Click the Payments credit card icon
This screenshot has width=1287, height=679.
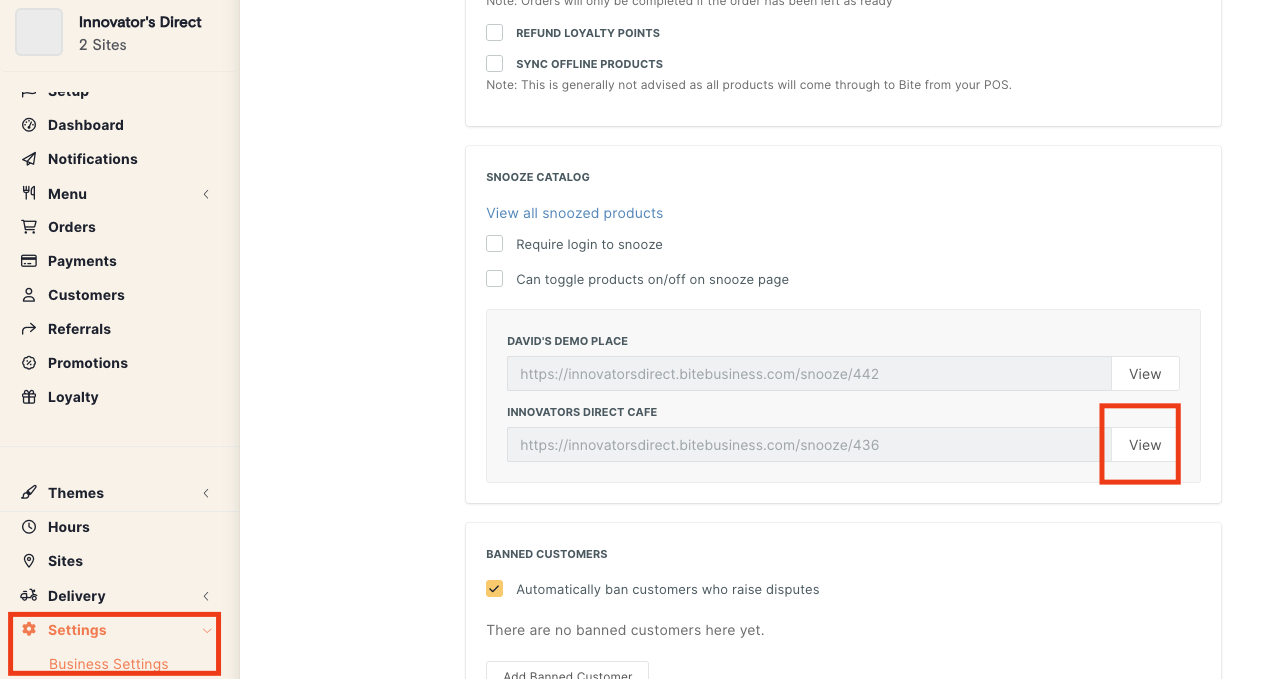point(29,261)
